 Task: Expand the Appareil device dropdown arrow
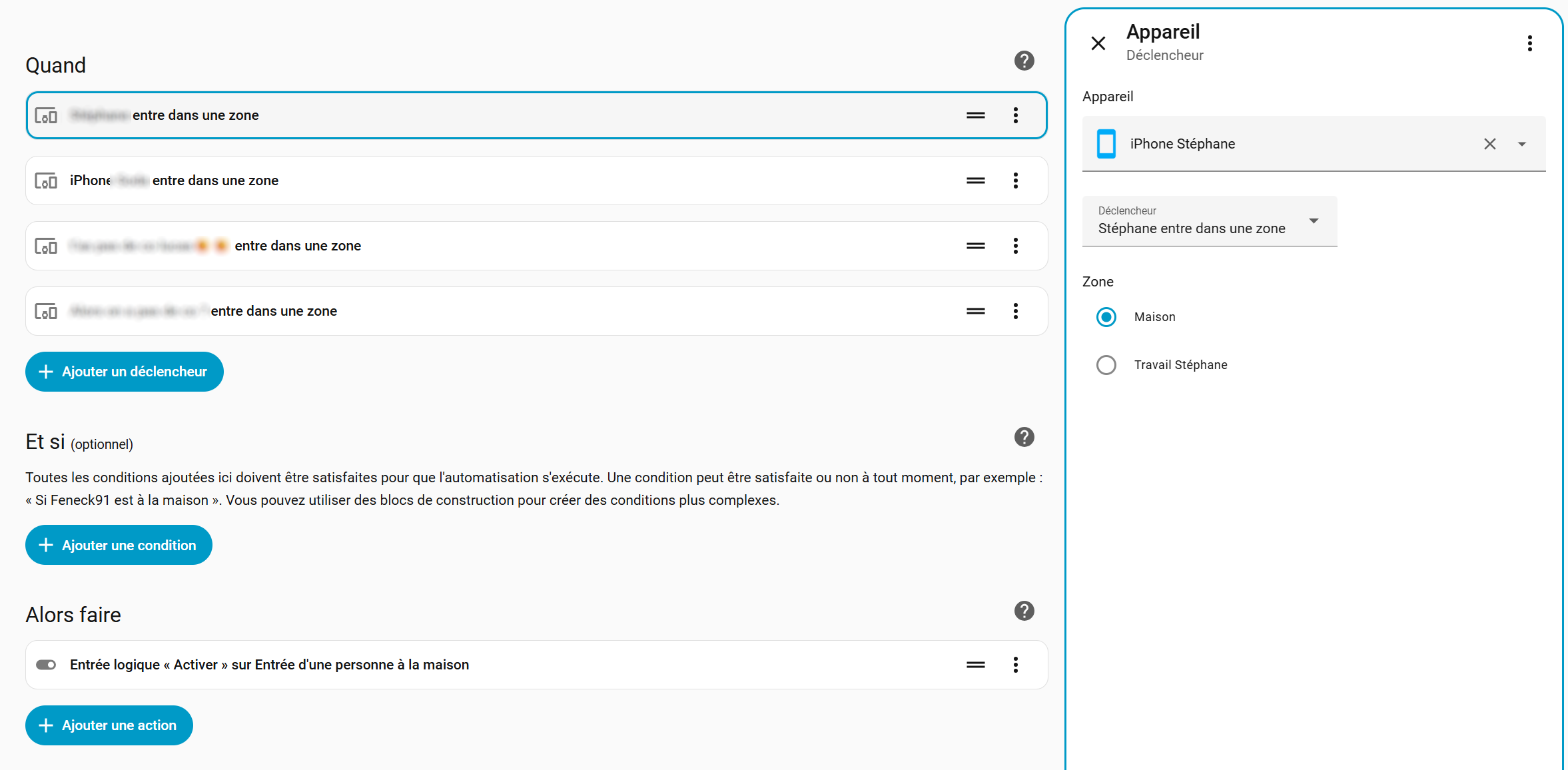click(1521, 144)
